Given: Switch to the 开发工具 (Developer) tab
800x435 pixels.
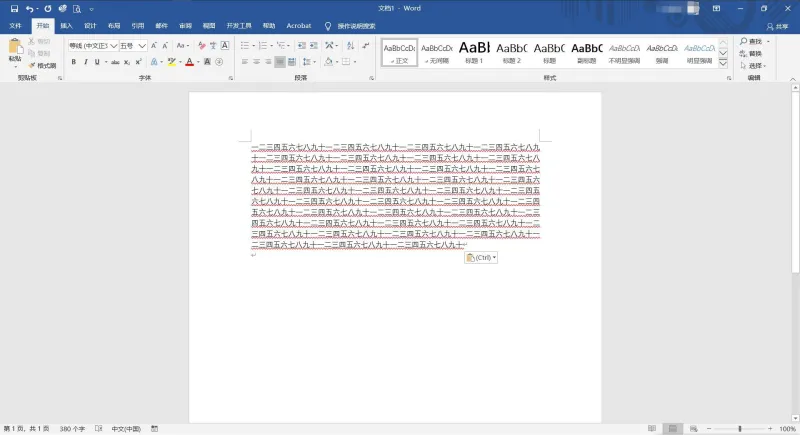Looking at the screenshot, I should coord(239,26).
